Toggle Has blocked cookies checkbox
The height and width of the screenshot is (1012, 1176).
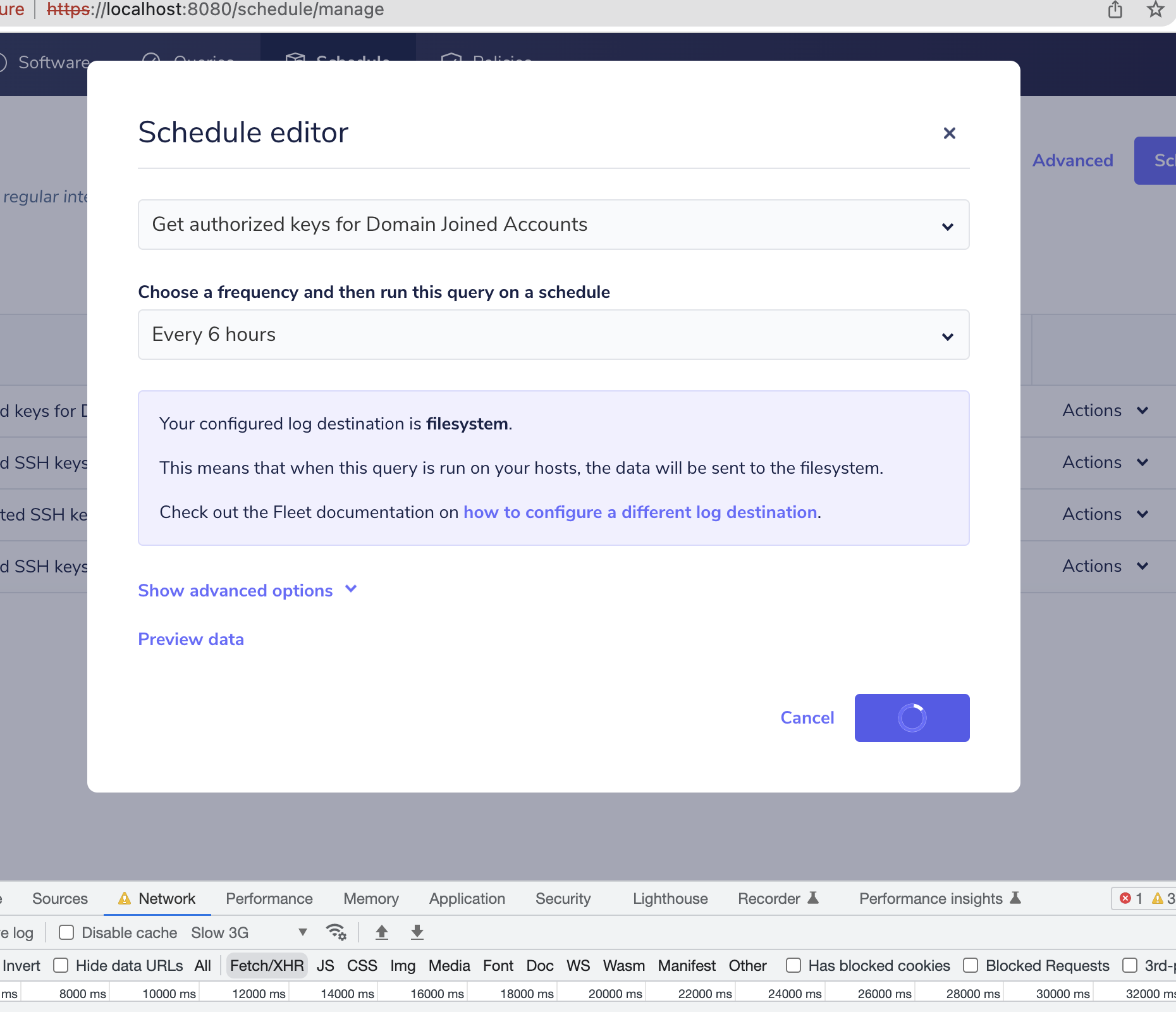tap(793, 965)
